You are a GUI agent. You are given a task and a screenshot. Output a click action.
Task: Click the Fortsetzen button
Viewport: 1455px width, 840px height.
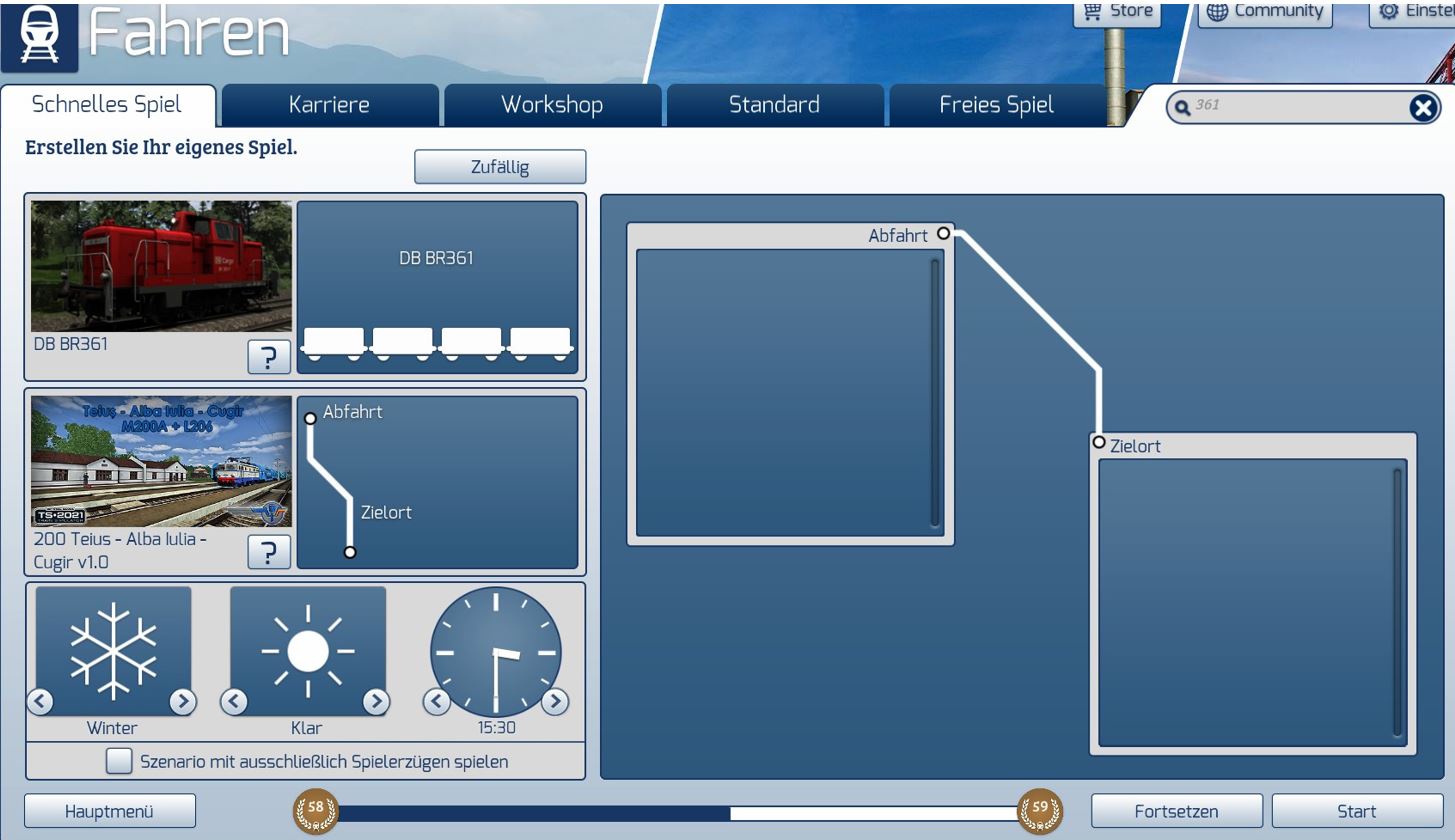(1176, 811)
